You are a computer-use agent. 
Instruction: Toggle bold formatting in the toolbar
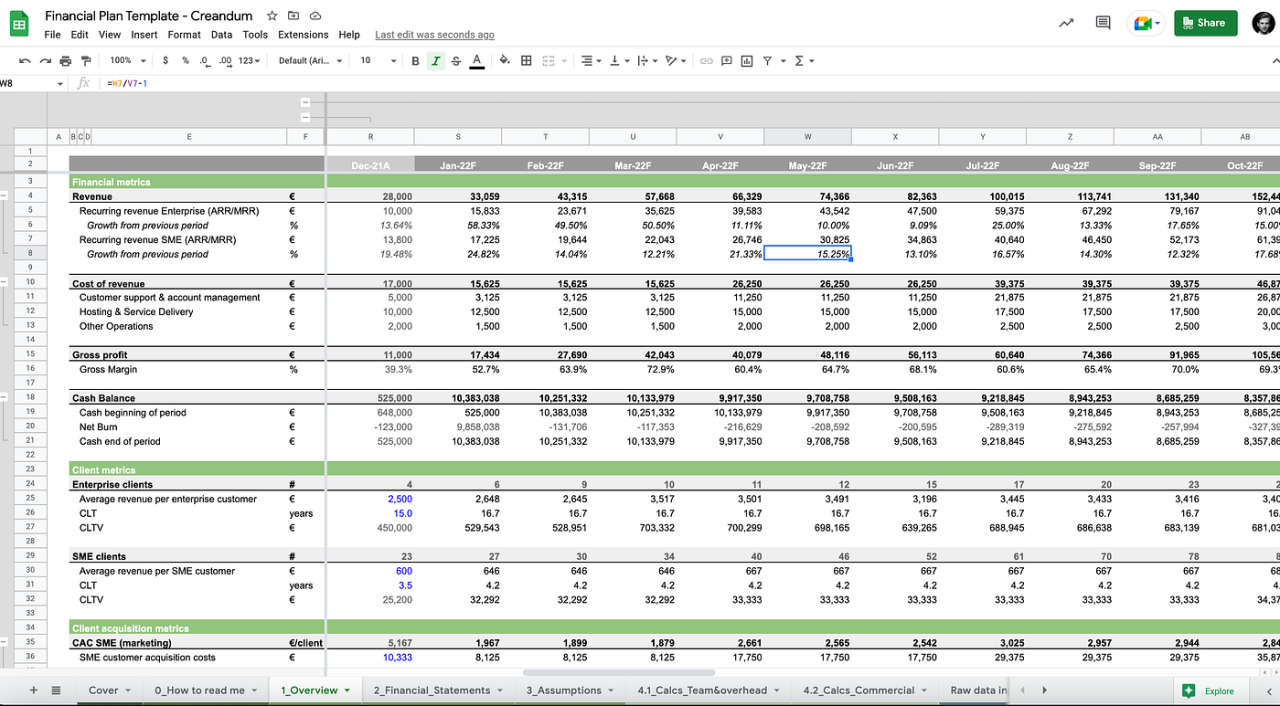tap(413, 61)
